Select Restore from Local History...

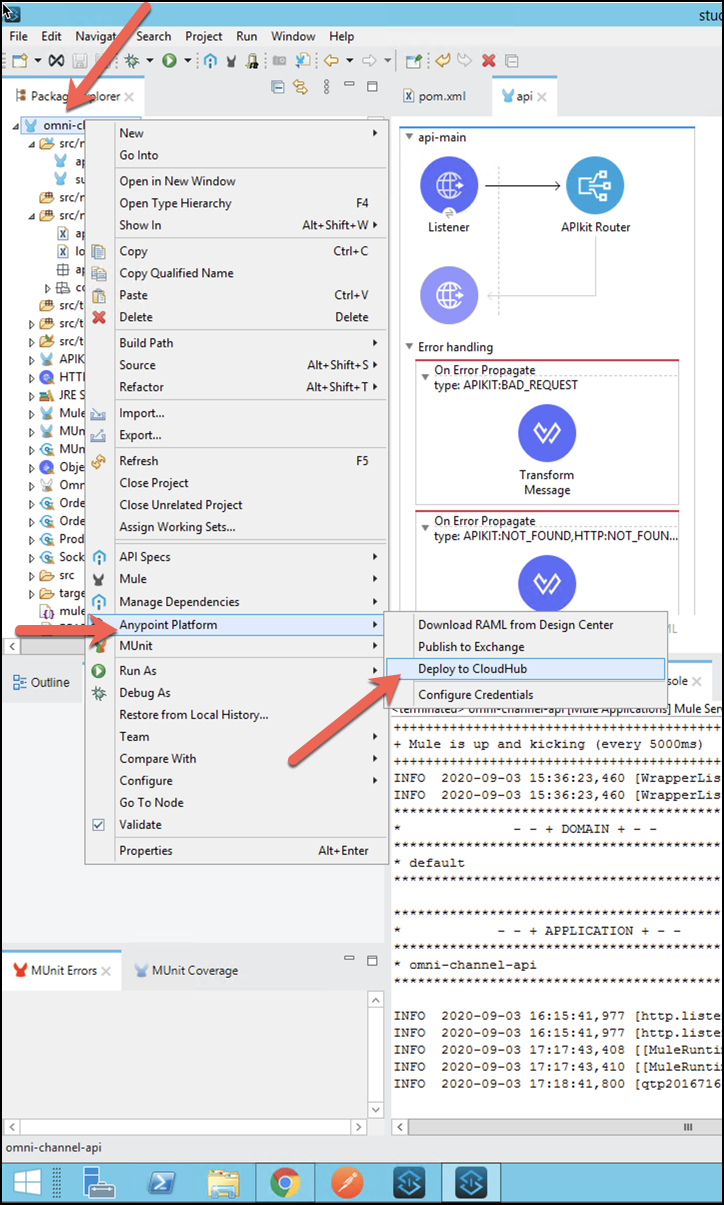(x=236, y=715)
